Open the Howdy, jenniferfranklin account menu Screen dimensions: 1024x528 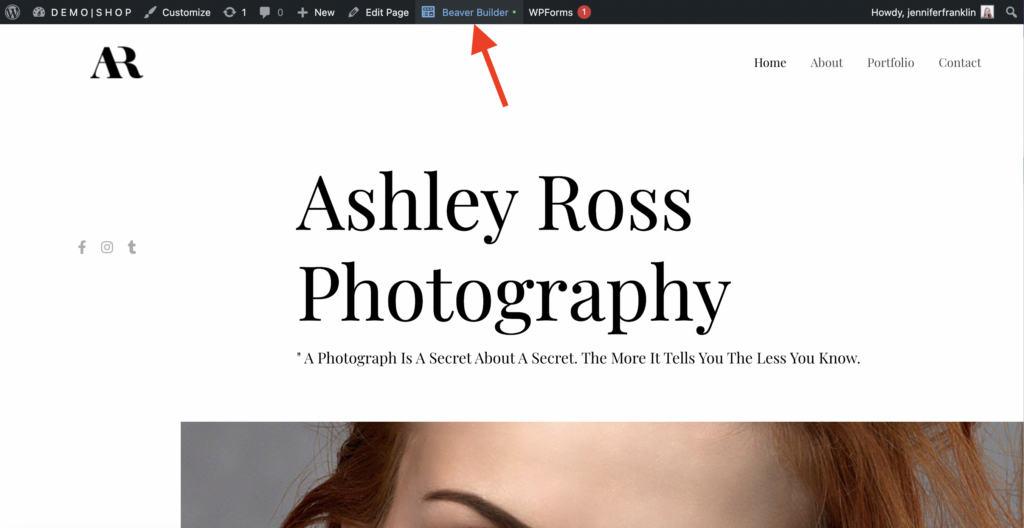tap(933, 12)
